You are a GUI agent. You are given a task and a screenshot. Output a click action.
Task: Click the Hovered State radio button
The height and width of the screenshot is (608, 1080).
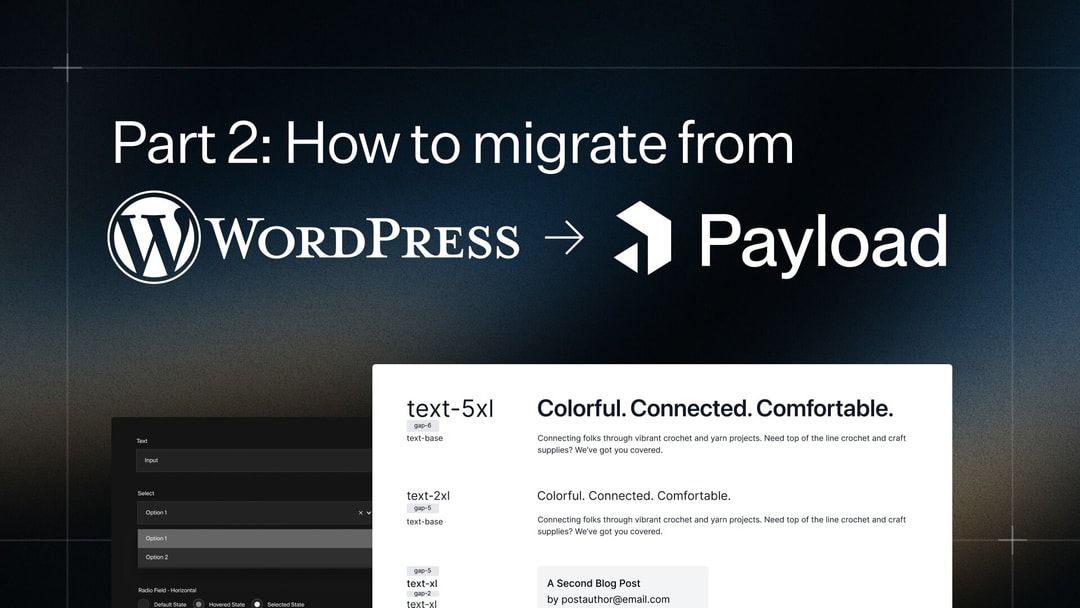point(199,603)
